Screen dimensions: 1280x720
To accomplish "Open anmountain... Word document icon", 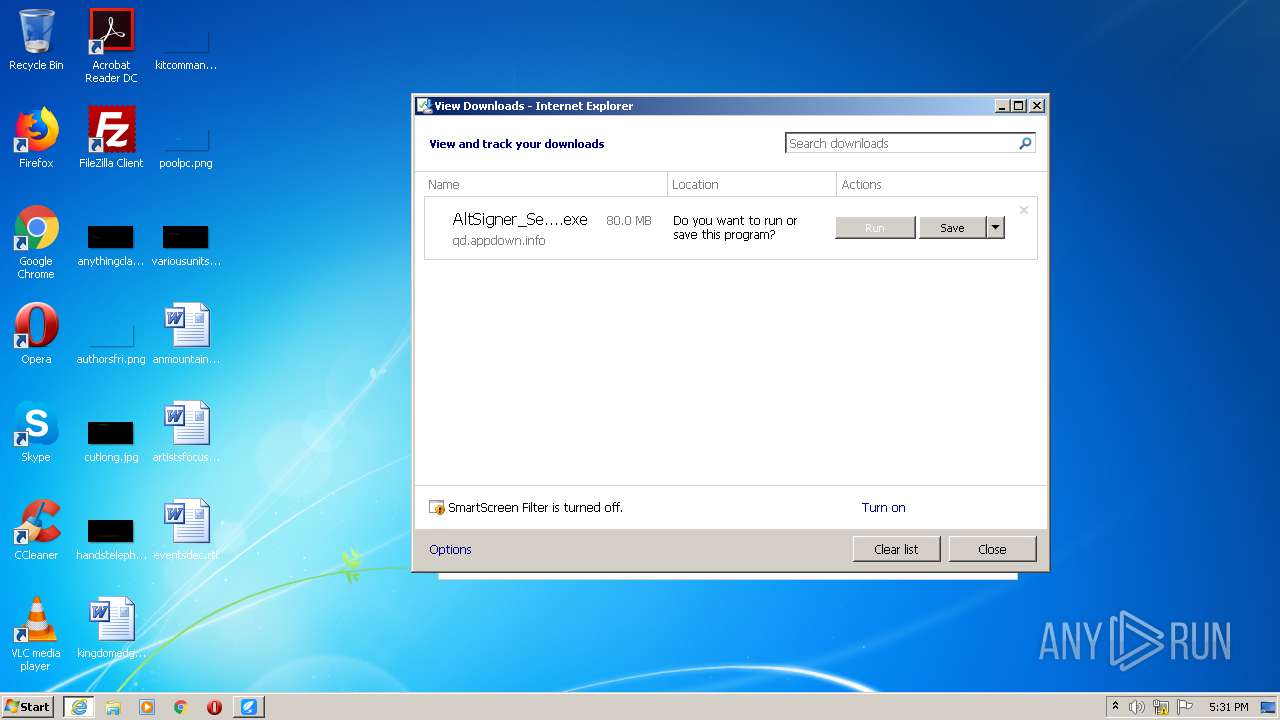I will pos(186,334).
